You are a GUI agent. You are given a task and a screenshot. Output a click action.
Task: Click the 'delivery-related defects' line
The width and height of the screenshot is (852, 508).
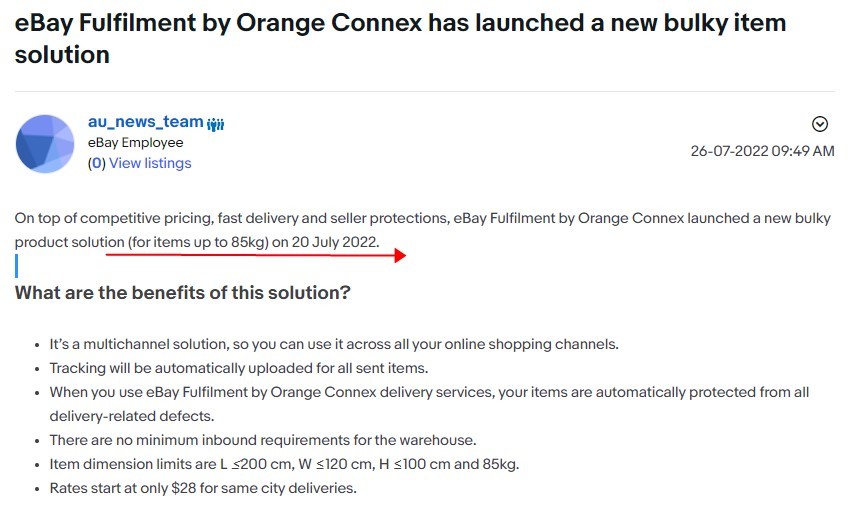(132, 416)
